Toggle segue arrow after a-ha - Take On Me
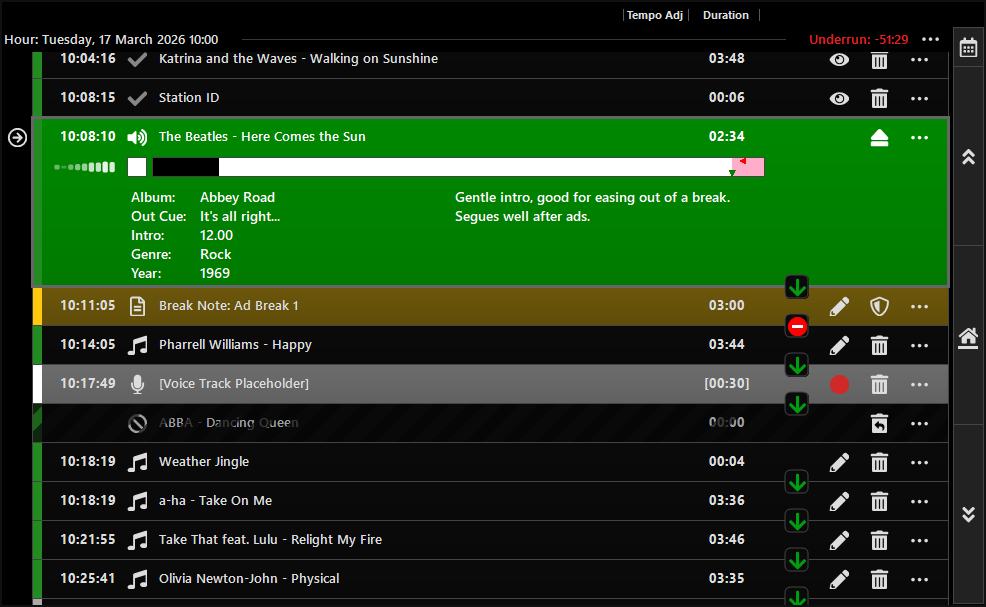 tap(797, 521)
